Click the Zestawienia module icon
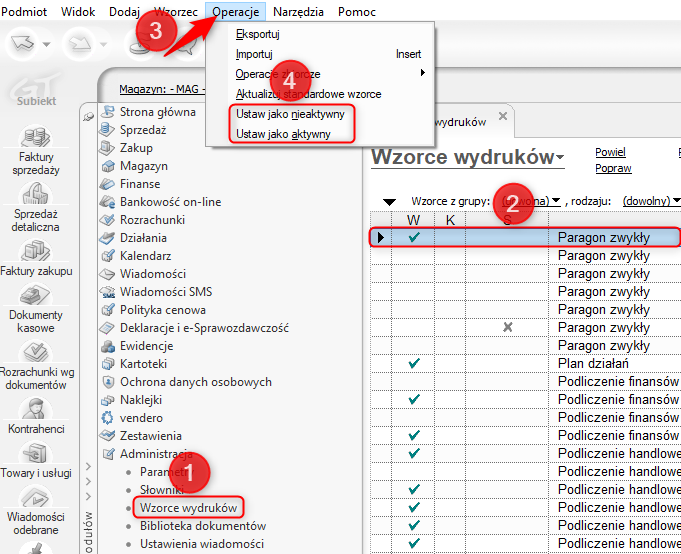This screenshot has width=681, height=554. (107, 435)
